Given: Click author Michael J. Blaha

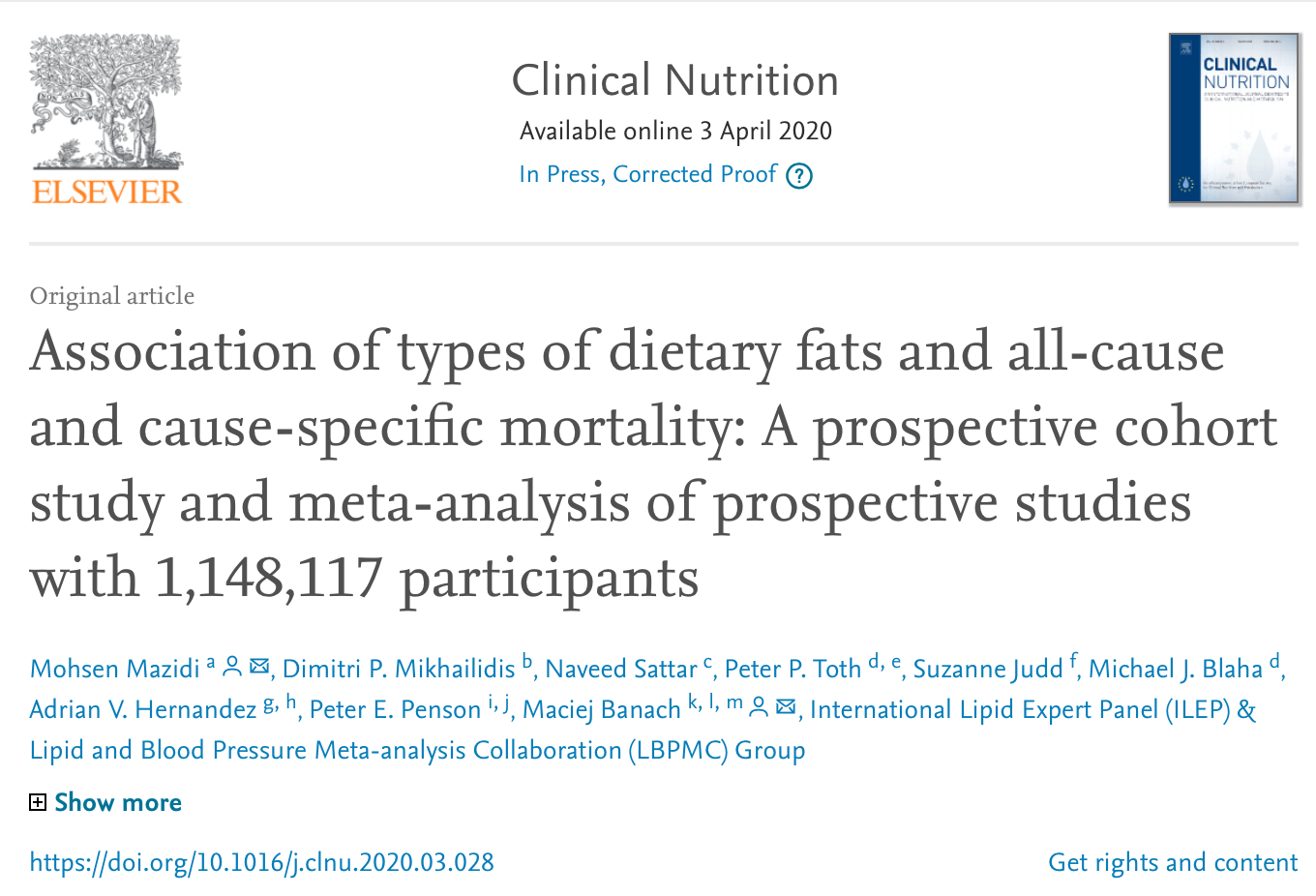Looking at the screenshot, I should (x=1176, y=669).
